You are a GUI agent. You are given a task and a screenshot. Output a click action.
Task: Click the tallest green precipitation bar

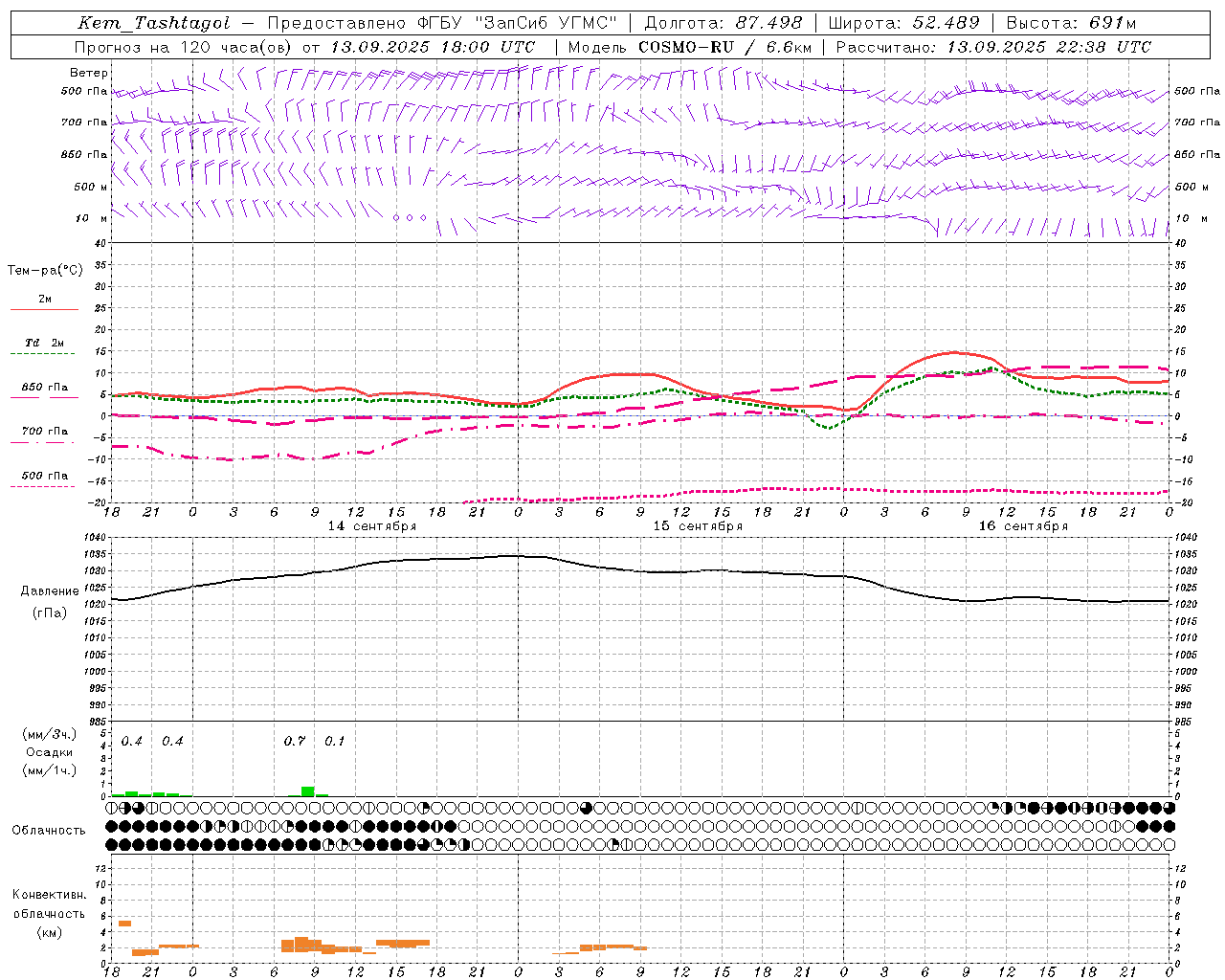[x=307, y=791]
